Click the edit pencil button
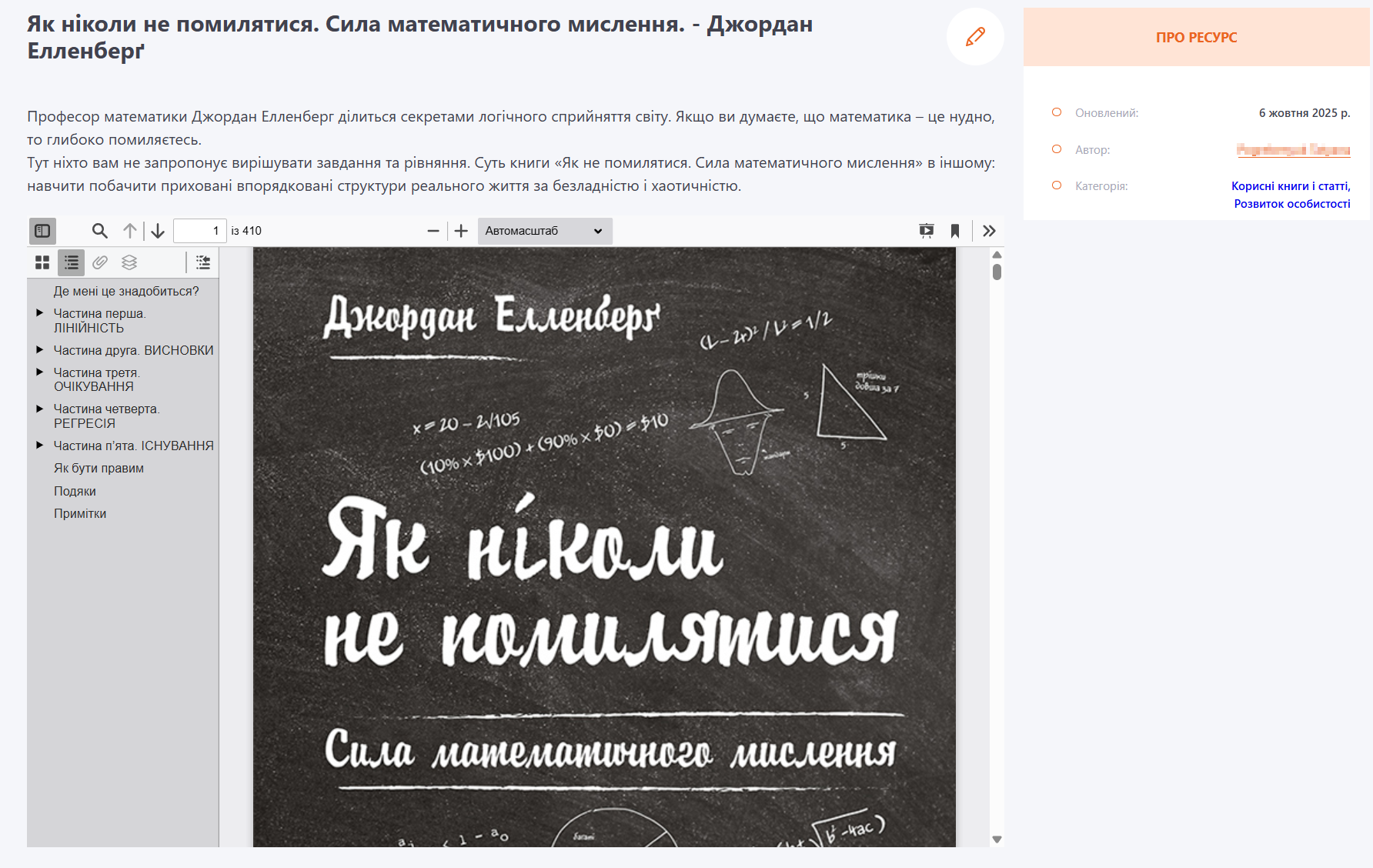Screen dimensions: 1373x868 pyautogui.click(x=975, y=37)
